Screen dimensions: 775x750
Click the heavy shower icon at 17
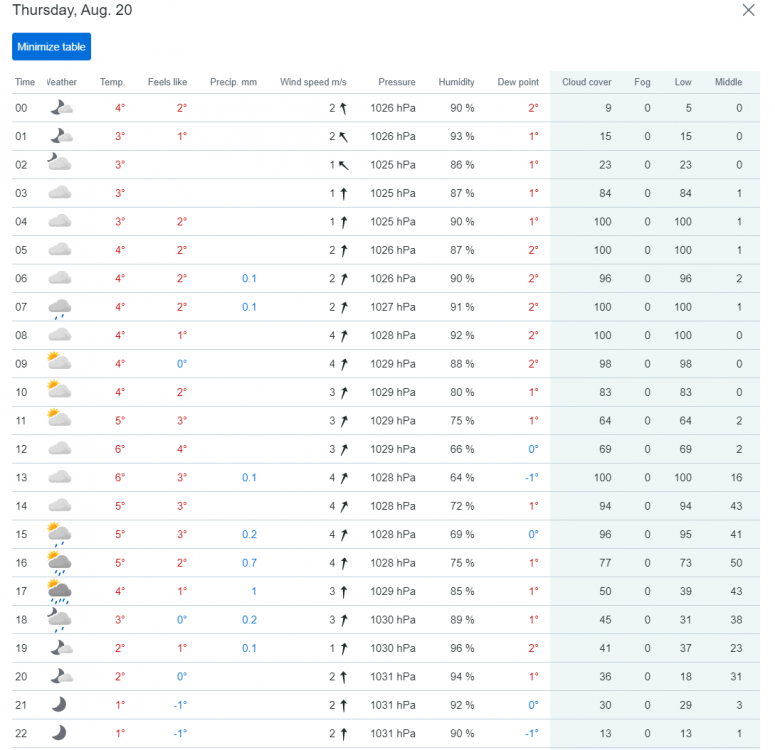point(59,591)
